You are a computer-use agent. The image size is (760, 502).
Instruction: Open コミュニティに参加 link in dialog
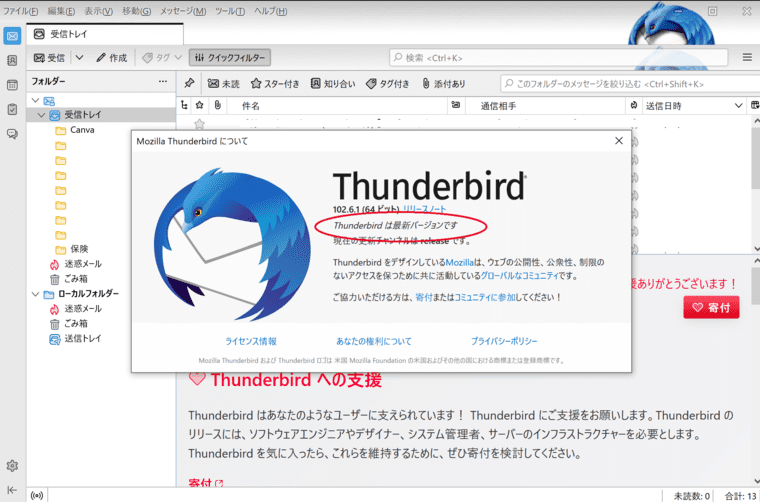coord(485,297)
